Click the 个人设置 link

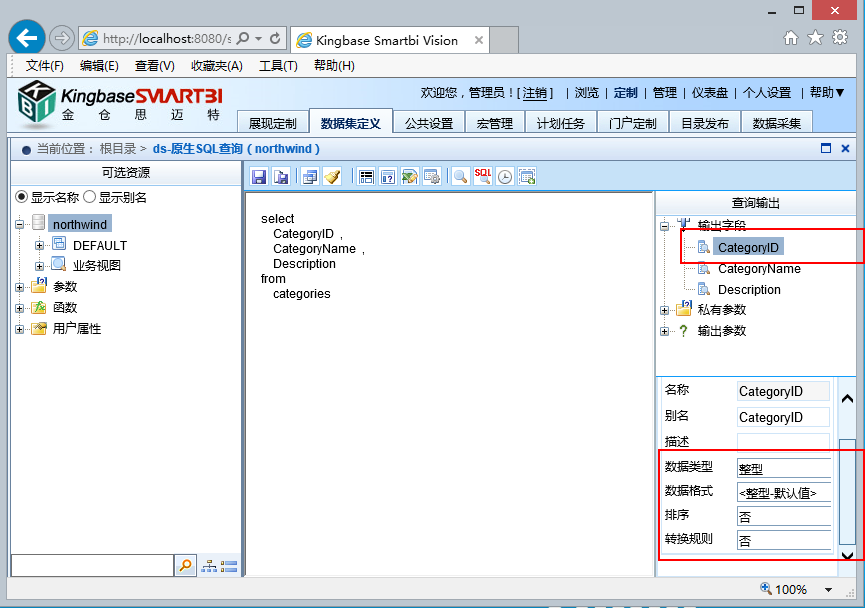click(767, 93)
